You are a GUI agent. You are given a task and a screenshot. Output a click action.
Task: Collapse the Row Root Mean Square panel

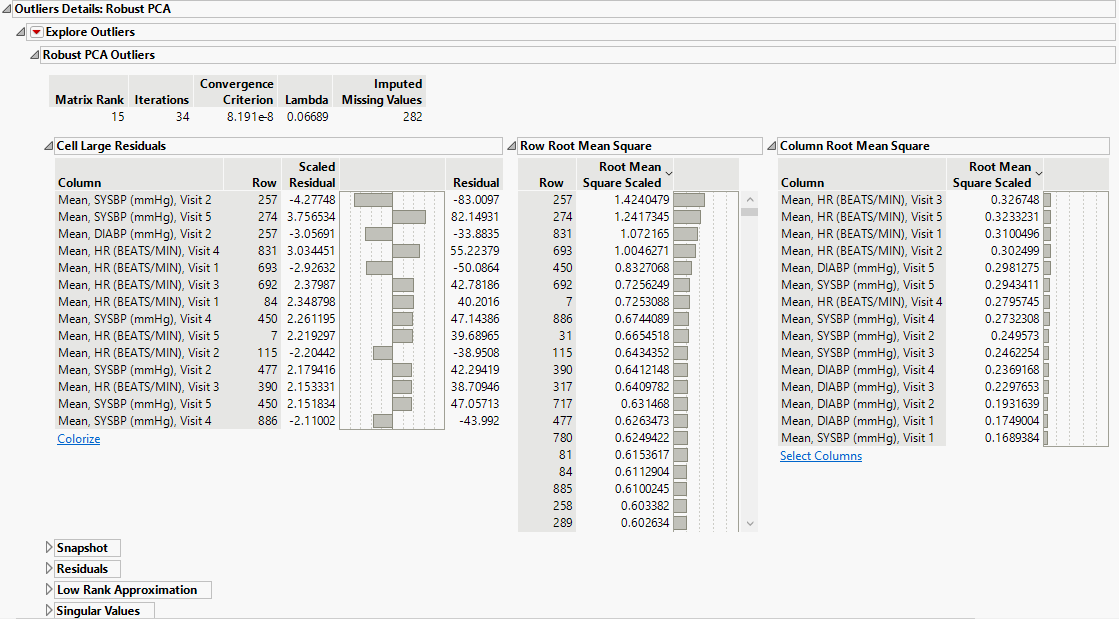[513, 146]
